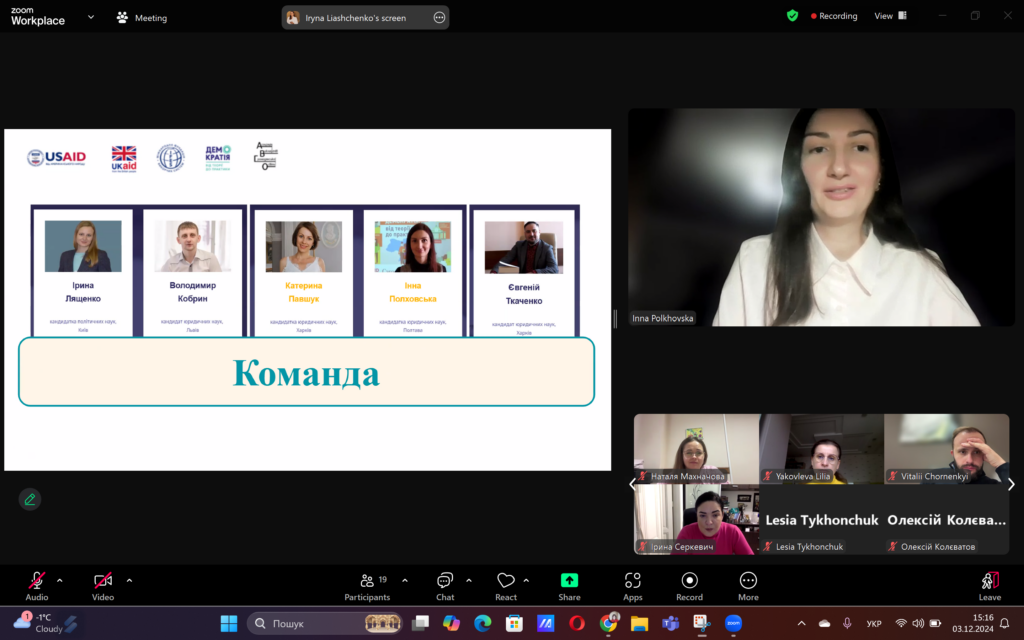
Task: Open Snipping Tool from the taskbar
Action: click(x=702, y=624)
